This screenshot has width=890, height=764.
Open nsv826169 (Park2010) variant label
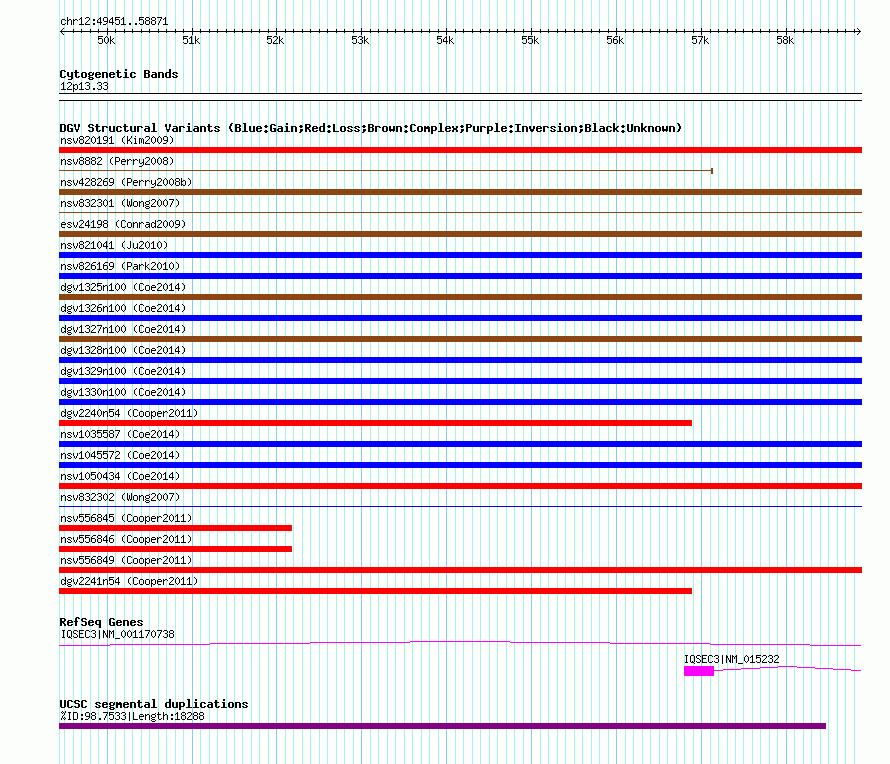tap(120, 266)
